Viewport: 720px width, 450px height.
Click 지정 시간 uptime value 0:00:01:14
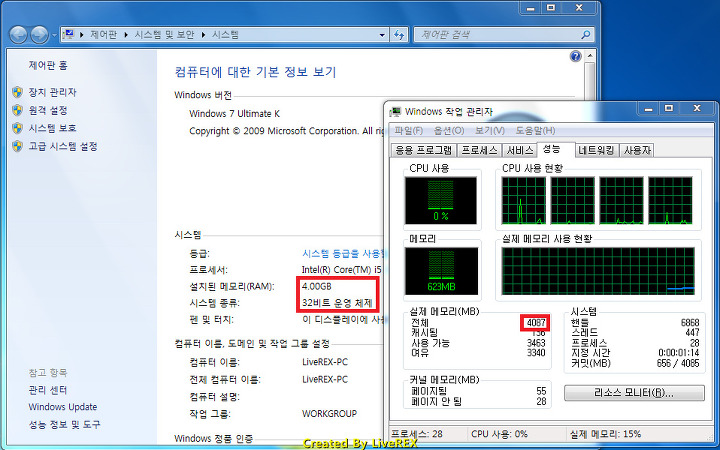click(679, 353)
